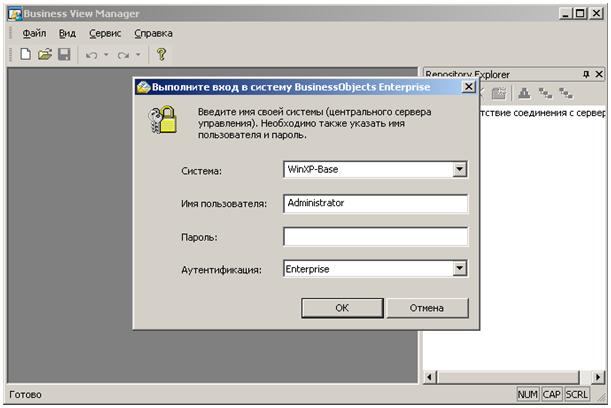Click the Отмена button
611x408 pixels.
427,308
